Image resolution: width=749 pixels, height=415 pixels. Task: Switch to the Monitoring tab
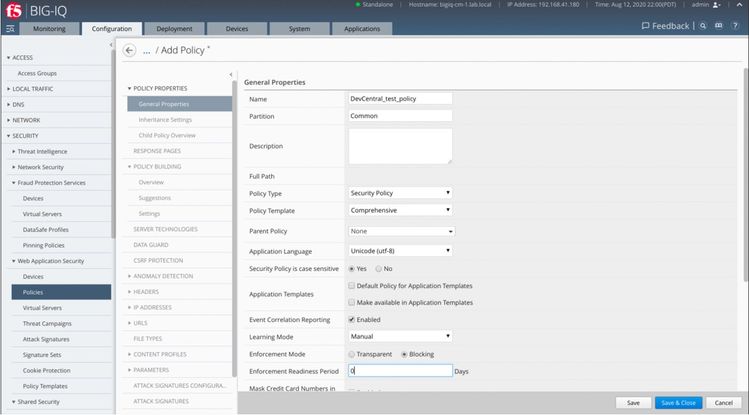point(49,29)
